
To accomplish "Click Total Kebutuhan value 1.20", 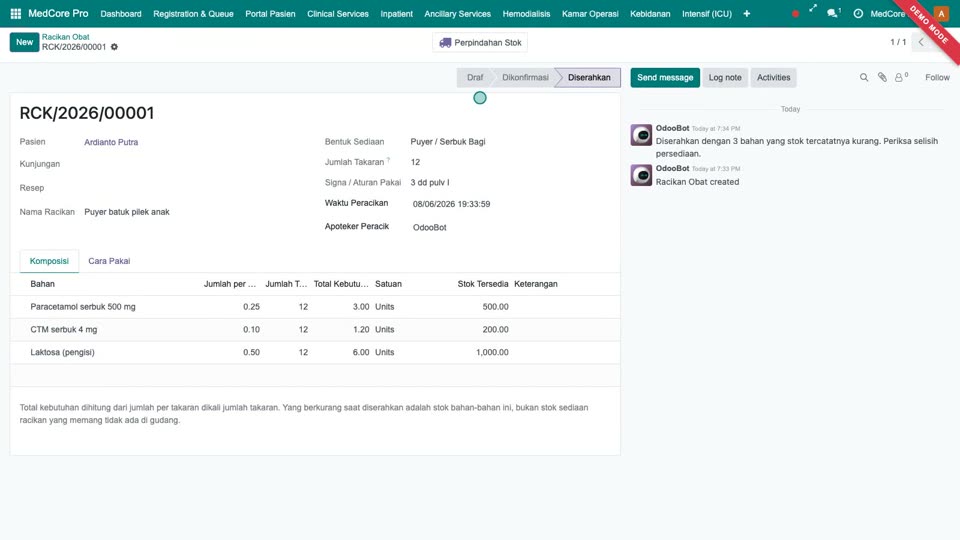I will pos(361,329).
